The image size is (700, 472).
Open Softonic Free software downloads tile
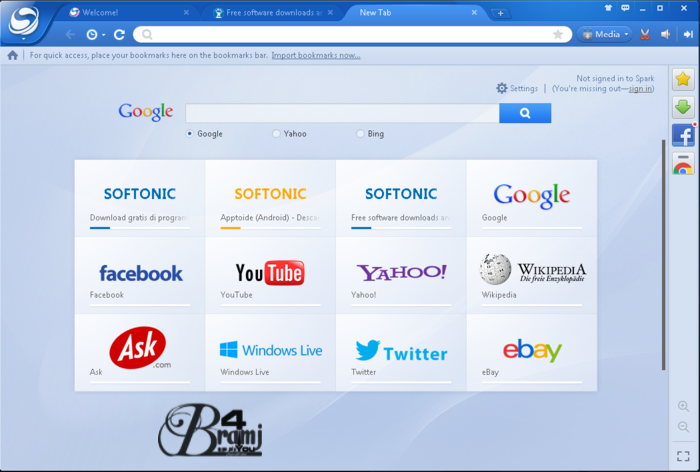pos(401,198)
